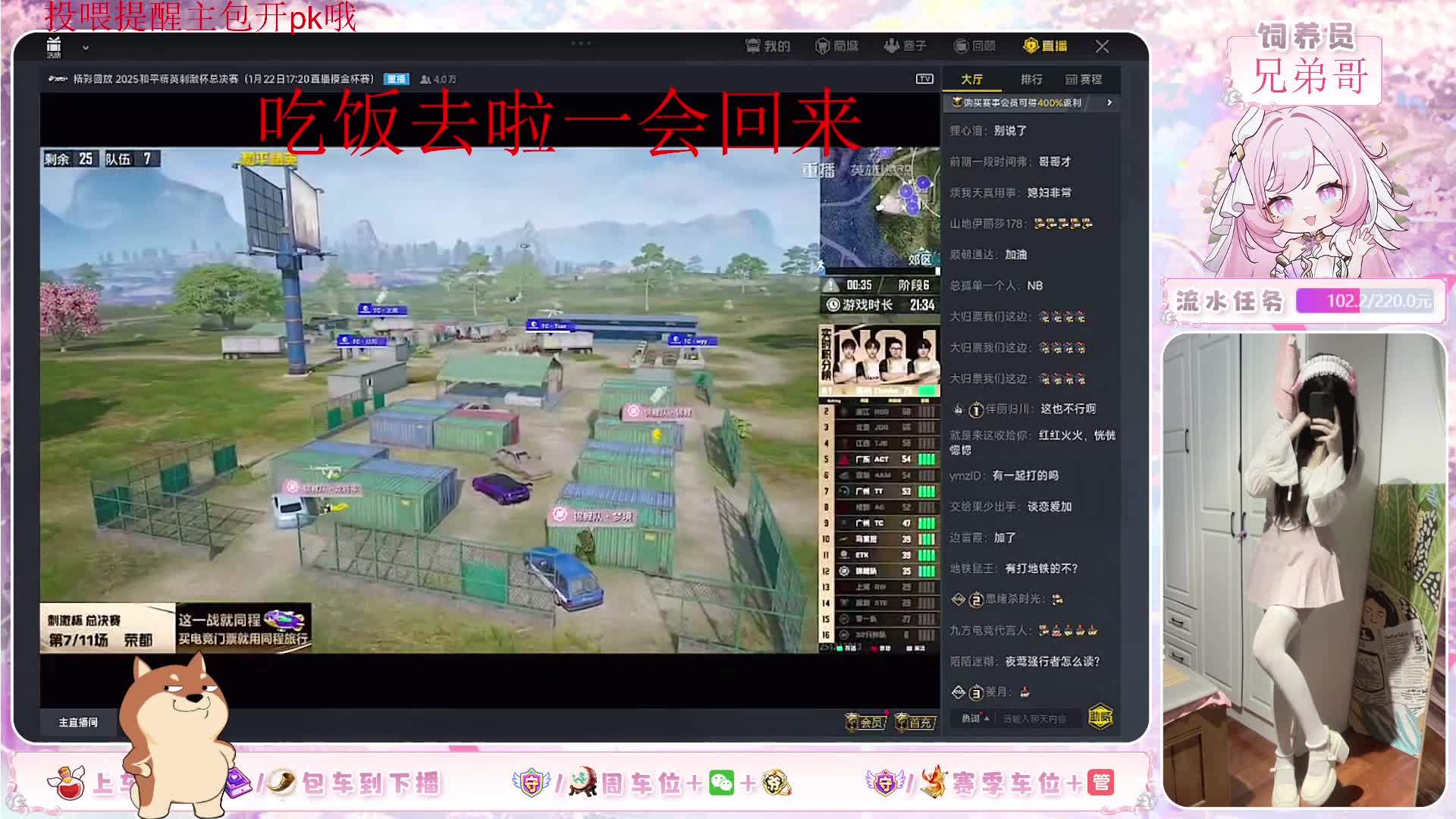Select the 直播 live tab
The image size is (1456, 819).
click(1045, 46)
